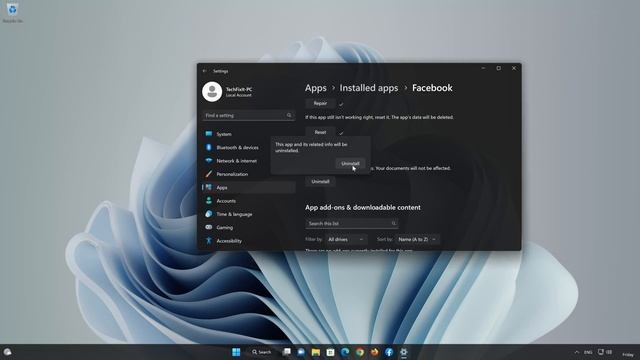Click the Uninstall button below the Reset section
This screenshot has height=360, width=640.
[320, 182]
